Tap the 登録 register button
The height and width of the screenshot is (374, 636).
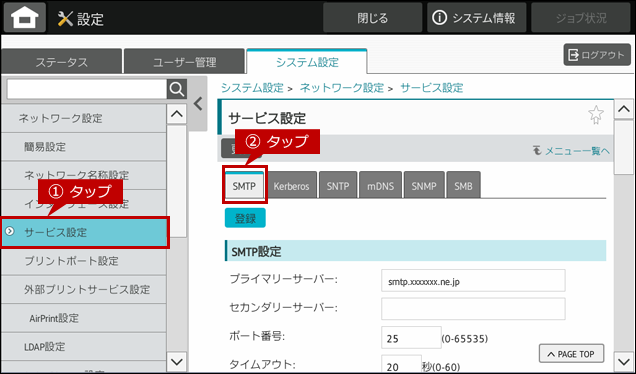click(245, 218)
